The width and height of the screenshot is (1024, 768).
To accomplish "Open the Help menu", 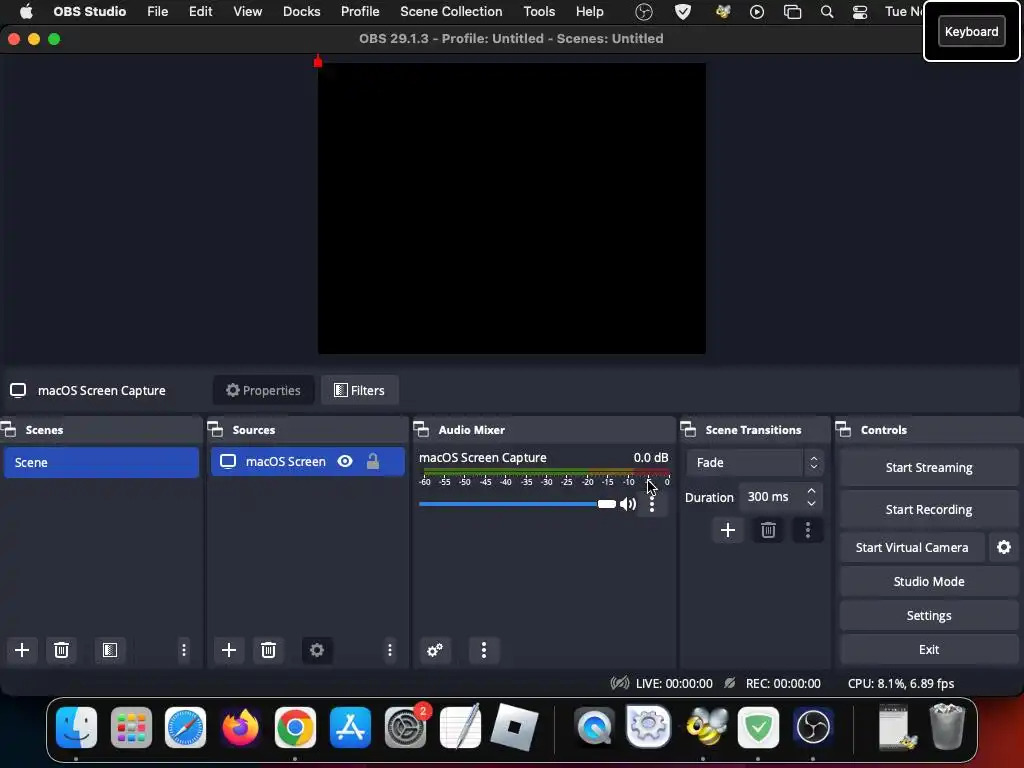I will tap(590, 12).
